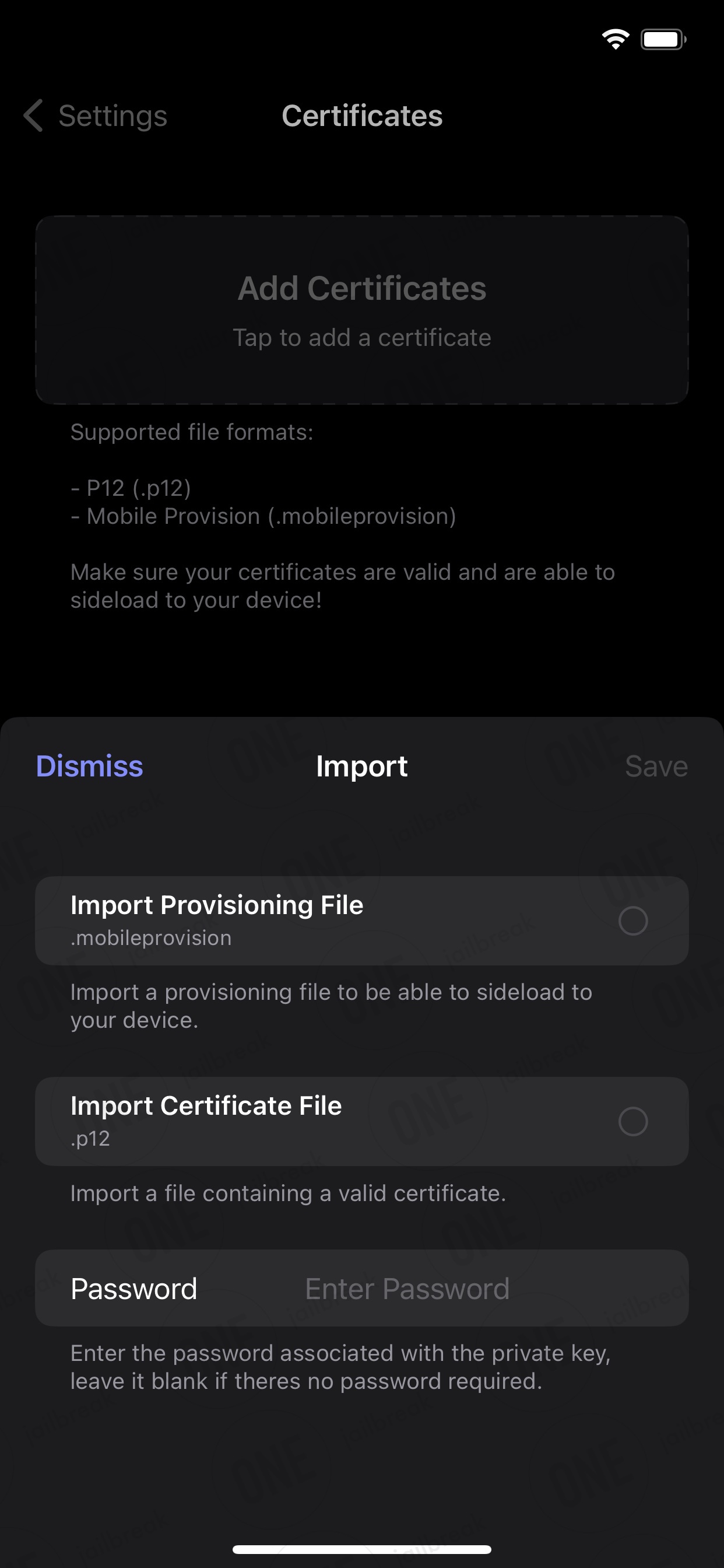Viewport: 724px width, 1568px height.
Task: Choose the Import Certificate File row
Action: tap(362, 1122)
